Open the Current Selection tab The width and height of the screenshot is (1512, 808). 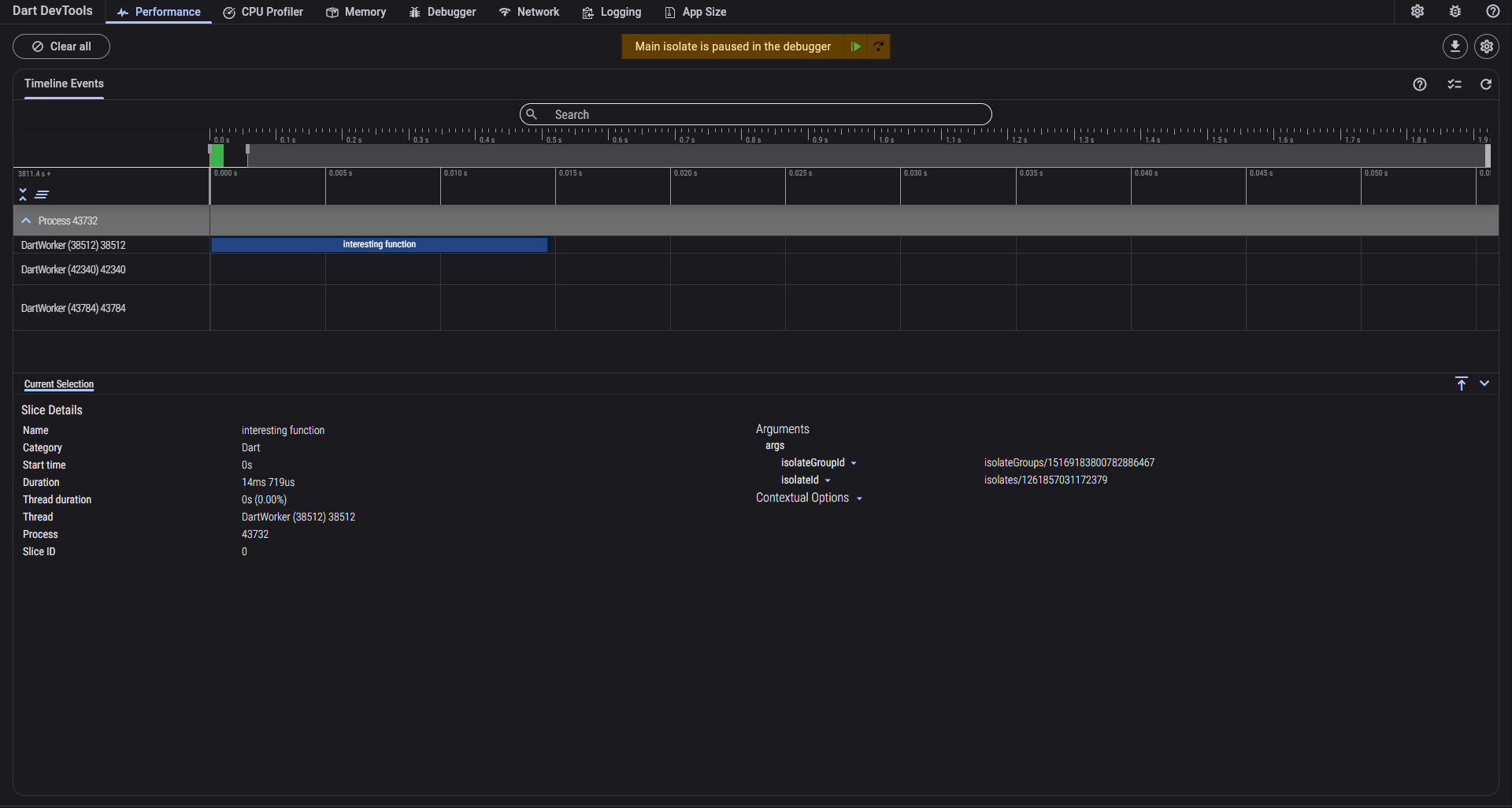coord(59,384)
